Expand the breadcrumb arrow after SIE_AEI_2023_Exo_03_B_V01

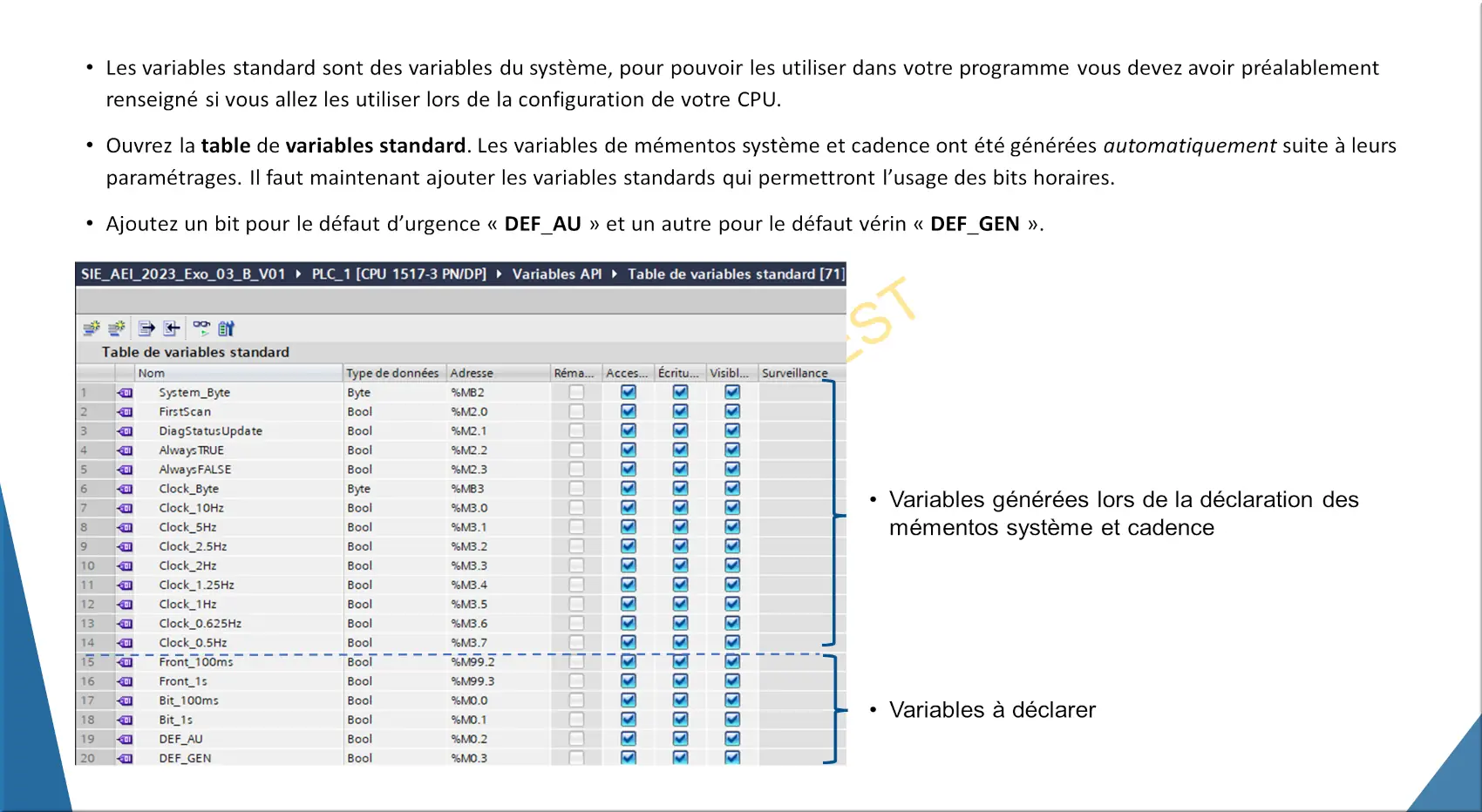(x=298, y=274)
